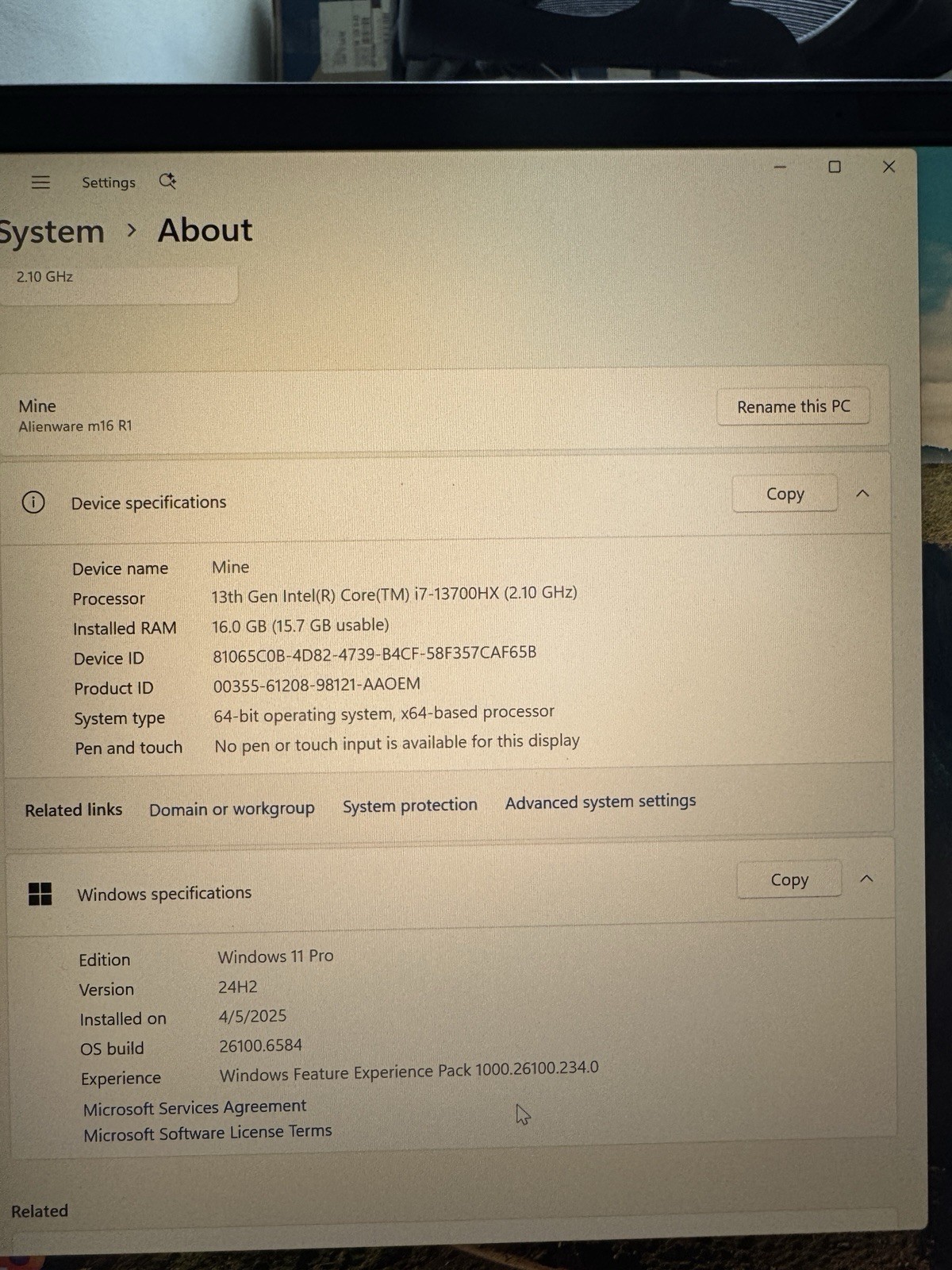Open System protection link
Viewport: 952px width, 1270px height.
pos(410,806)
